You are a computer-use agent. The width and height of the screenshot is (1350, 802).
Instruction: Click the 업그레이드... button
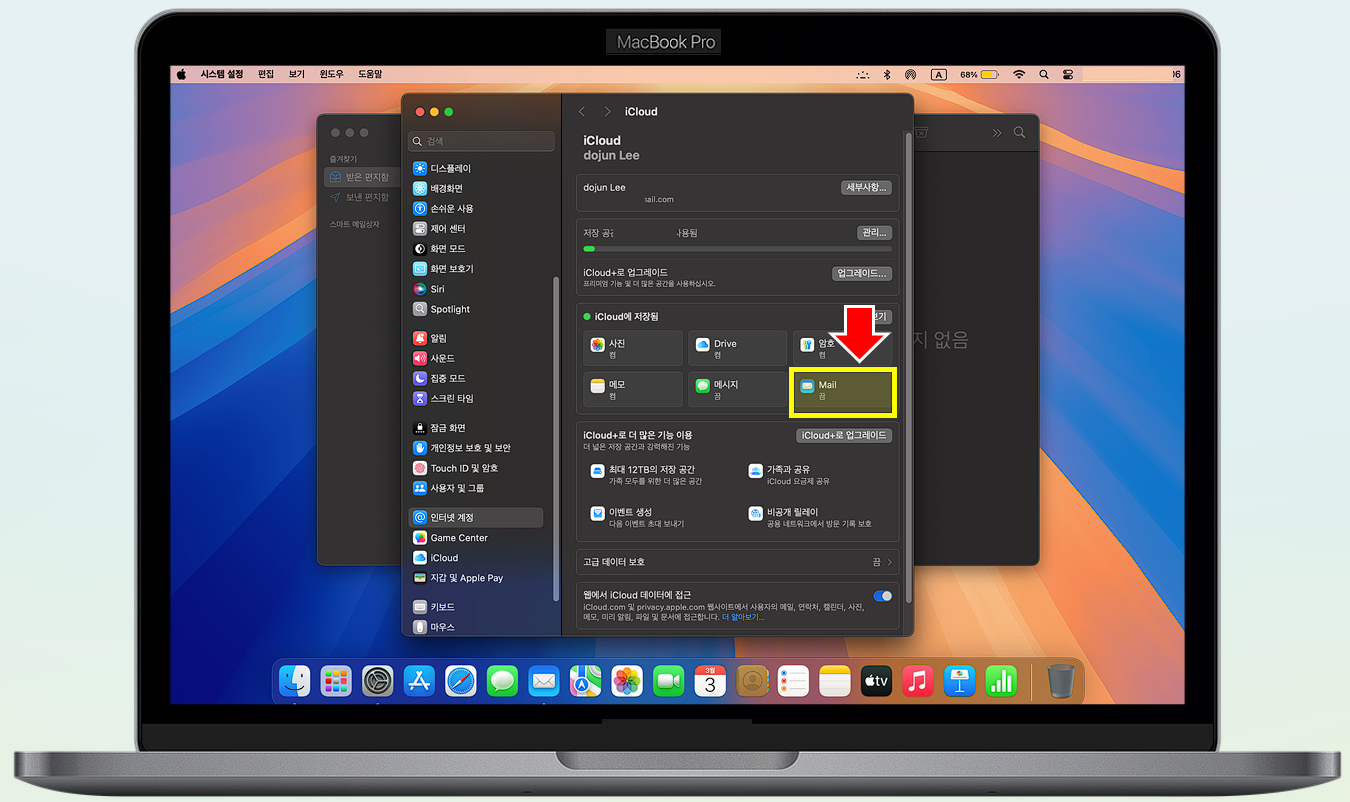click(862, 273)
